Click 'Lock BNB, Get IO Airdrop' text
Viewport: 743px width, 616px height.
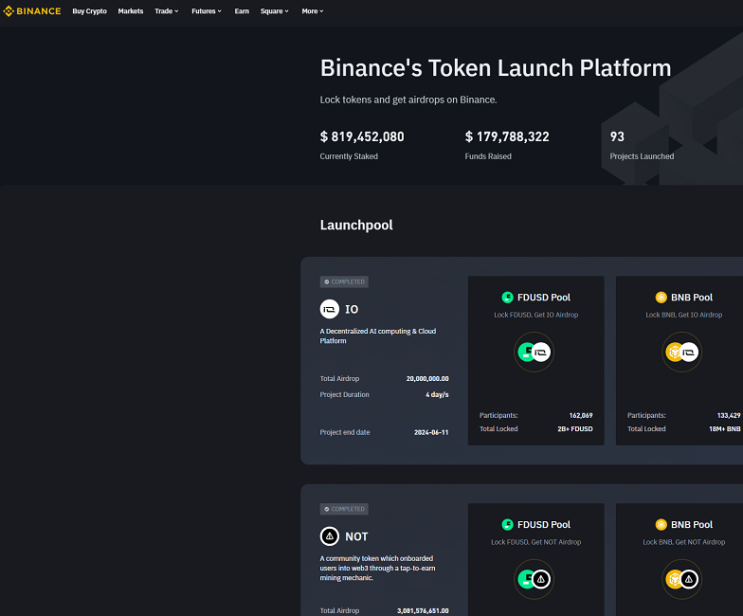(x=684, y=315)
